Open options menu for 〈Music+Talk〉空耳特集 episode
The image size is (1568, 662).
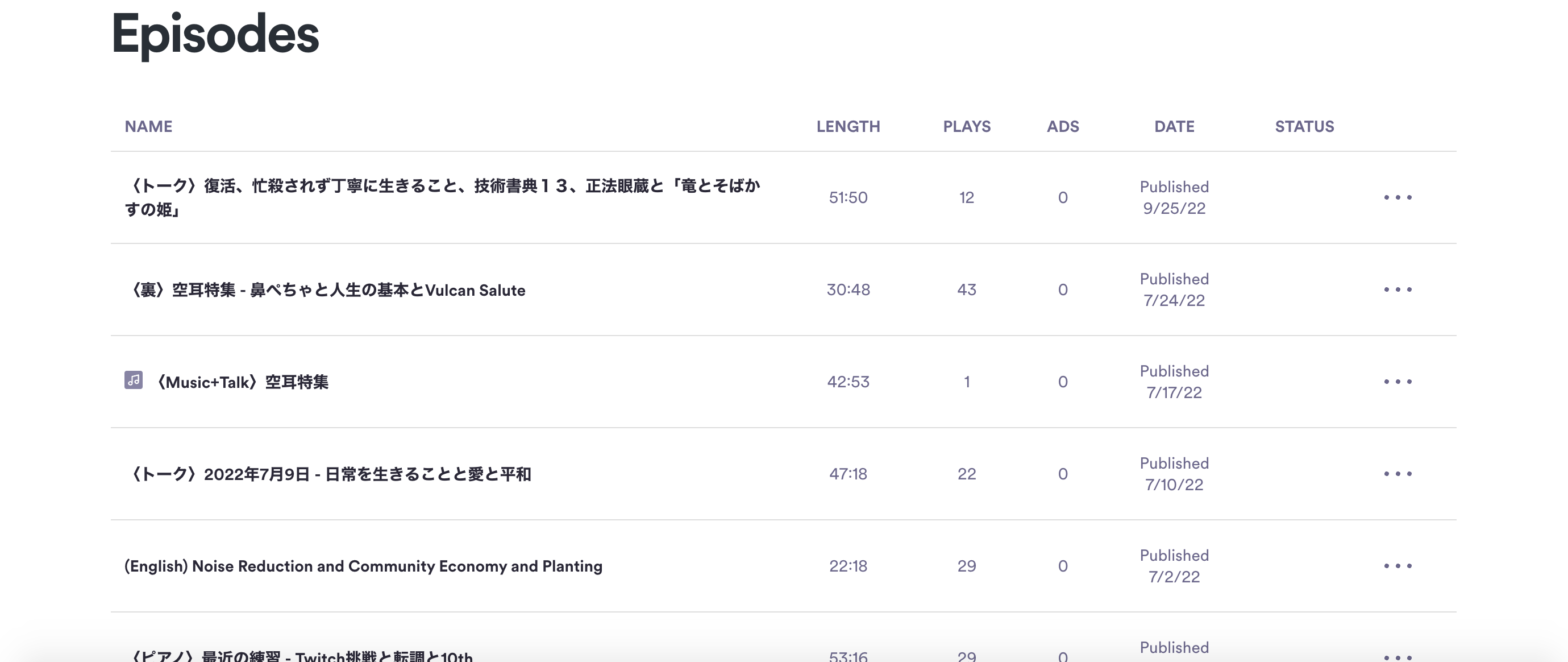pos(1398,381)
